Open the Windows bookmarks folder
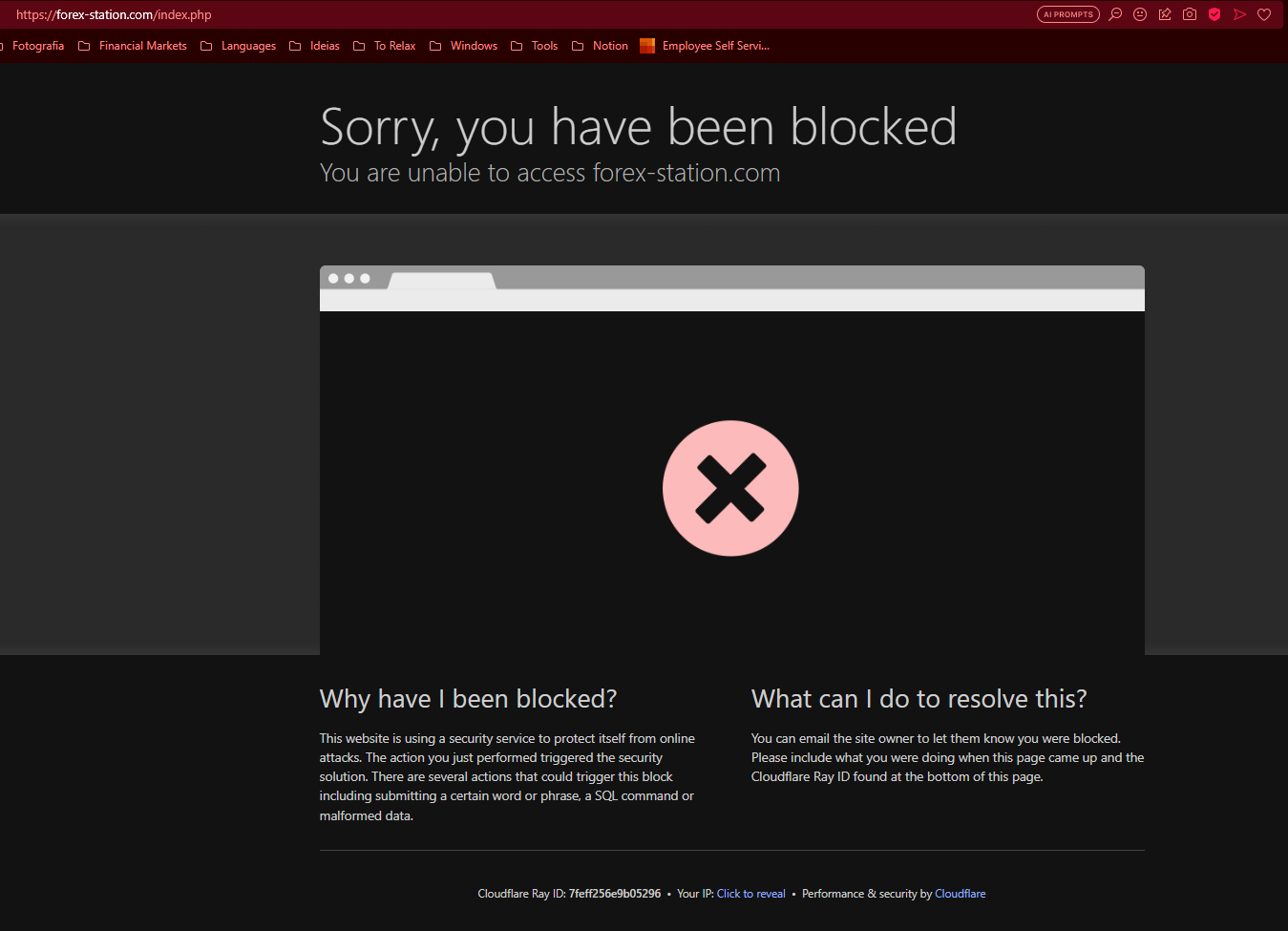This screenshot has height=931, width=1288. (463, 46)
